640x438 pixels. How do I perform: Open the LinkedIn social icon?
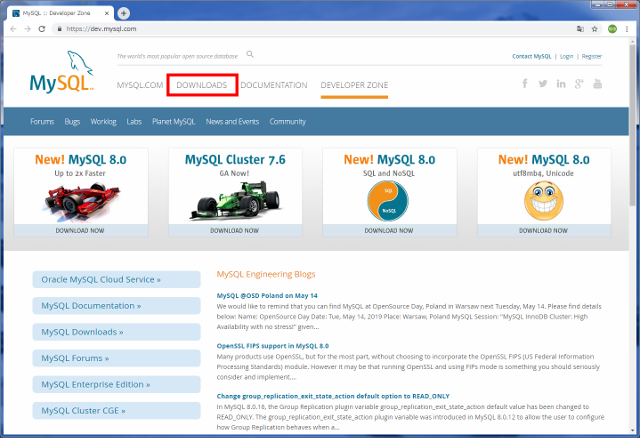click(561, 84)
